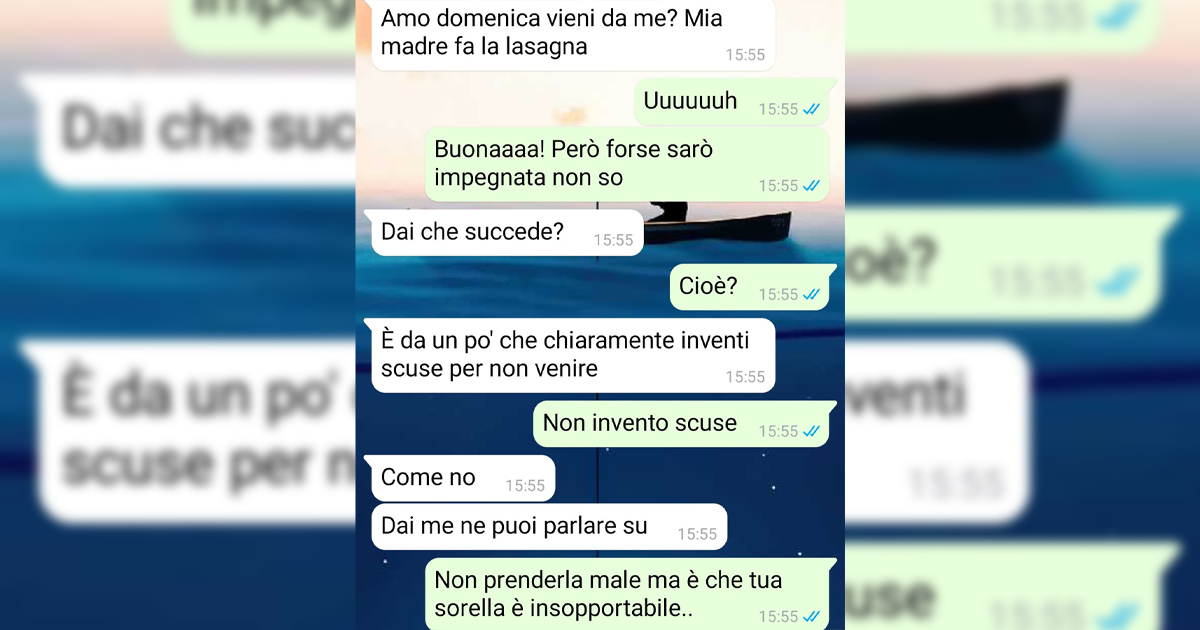1200x630 pixels.
Task: Click the read ticks on 'impegnata non so'
Action: click(x=811, y=185)
